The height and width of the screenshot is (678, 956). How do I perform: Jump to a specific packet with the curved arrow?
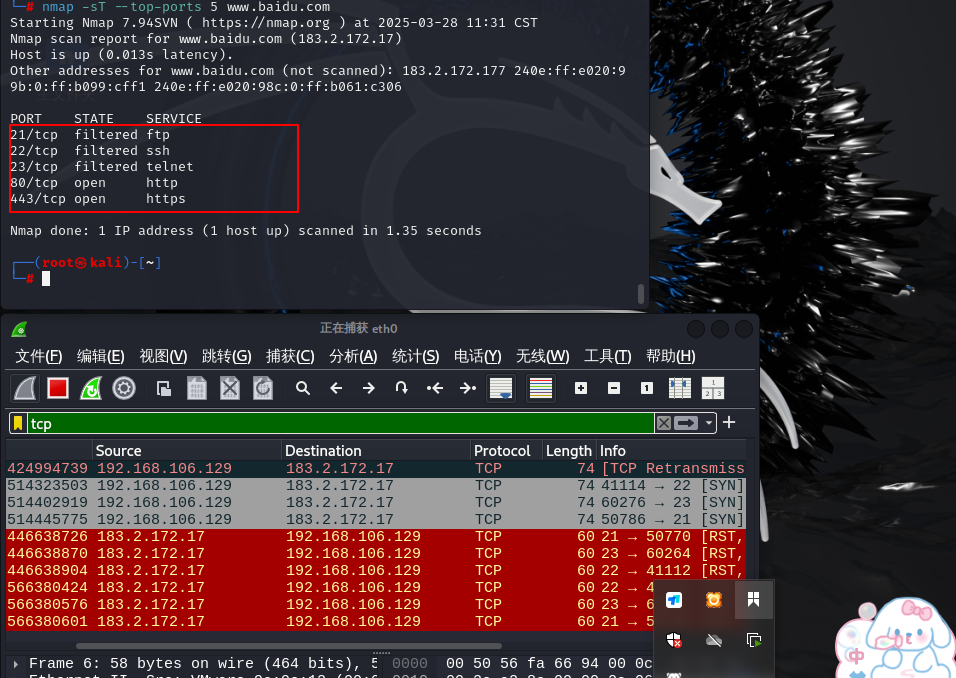tap(401, 388)
